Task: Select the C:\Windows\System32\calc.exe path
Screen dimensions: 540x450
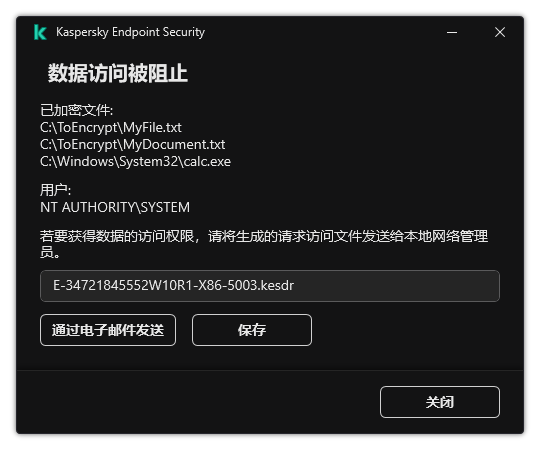Action: tap(135, 161)
